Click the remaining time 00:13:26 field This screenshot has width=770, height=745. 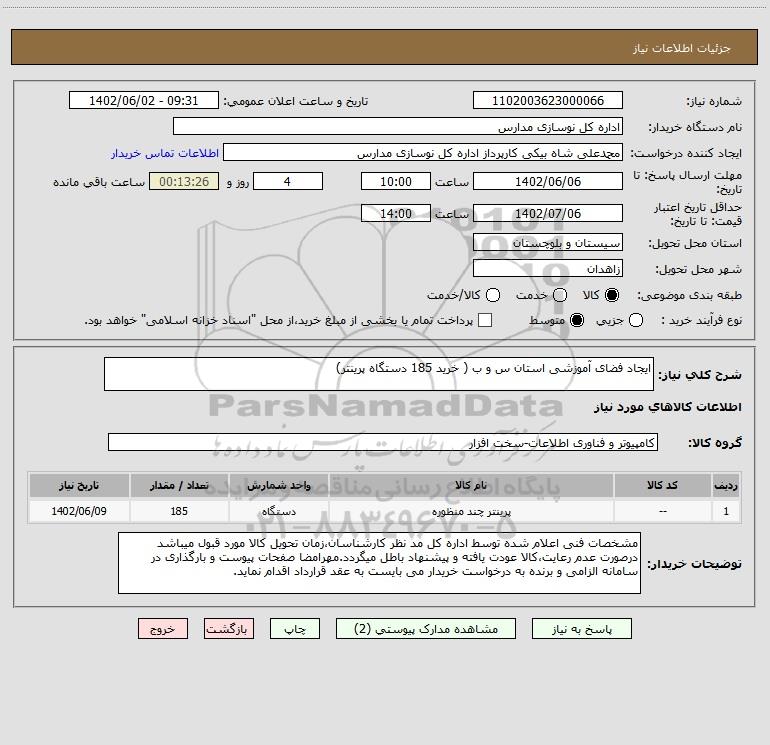(x=184, y=181)
